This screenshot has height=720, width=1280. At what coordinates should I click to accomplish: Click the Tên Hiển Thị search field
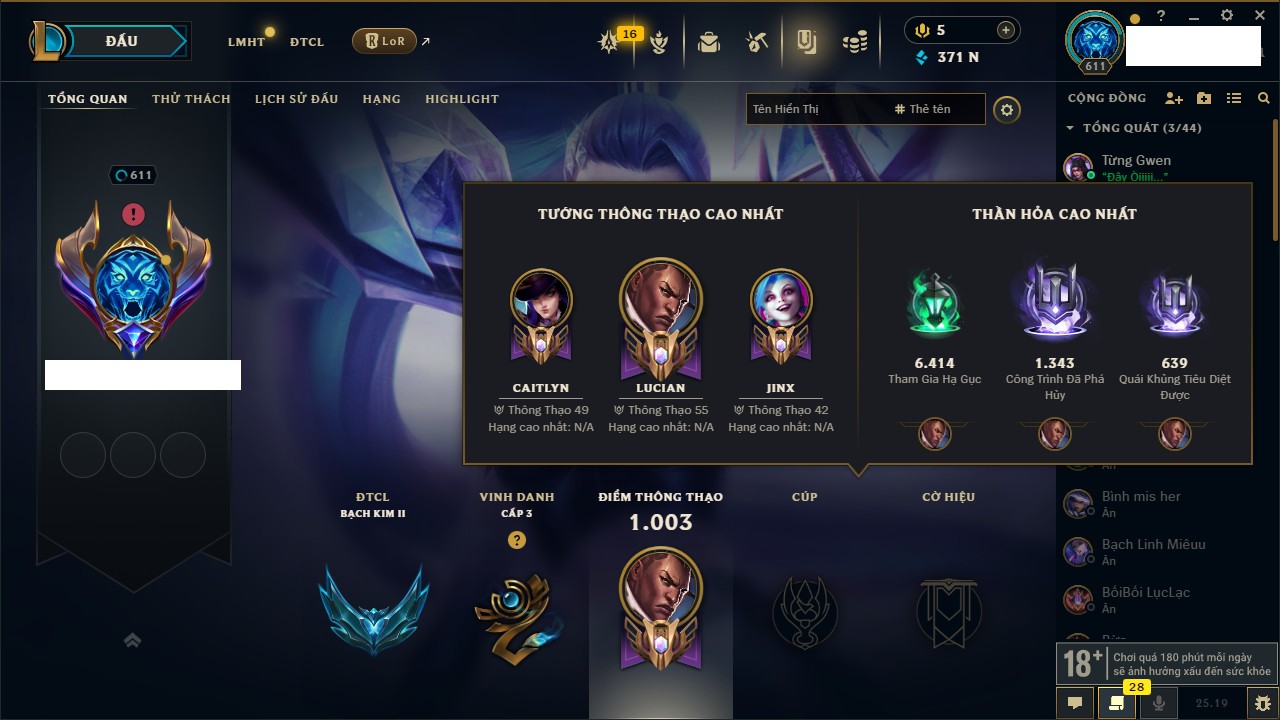[817, 109]
